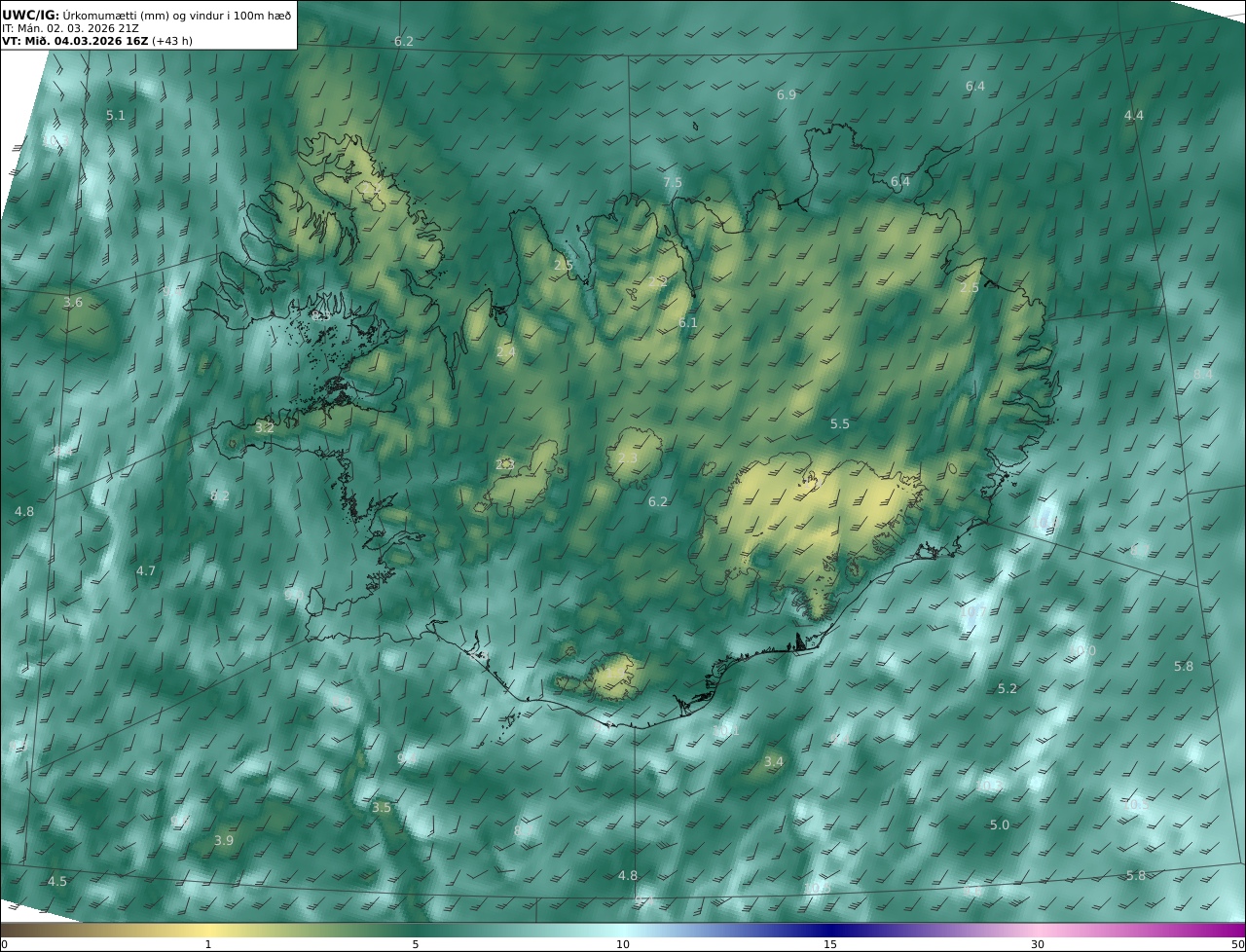Image resolution: width=1246 pixels, height=952 pixels.
Task: Click the '3.4' value label on the map
Action: 774,761
